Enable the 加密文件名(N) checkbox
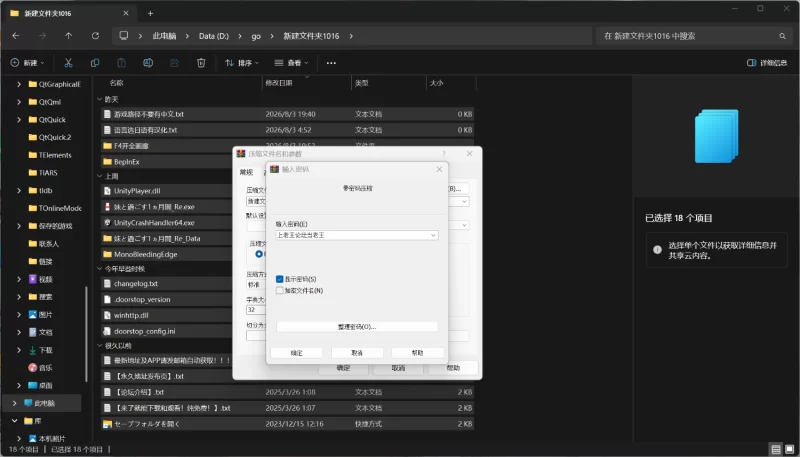This screenshot has height=457, width=800. click(x=279, y=291)
